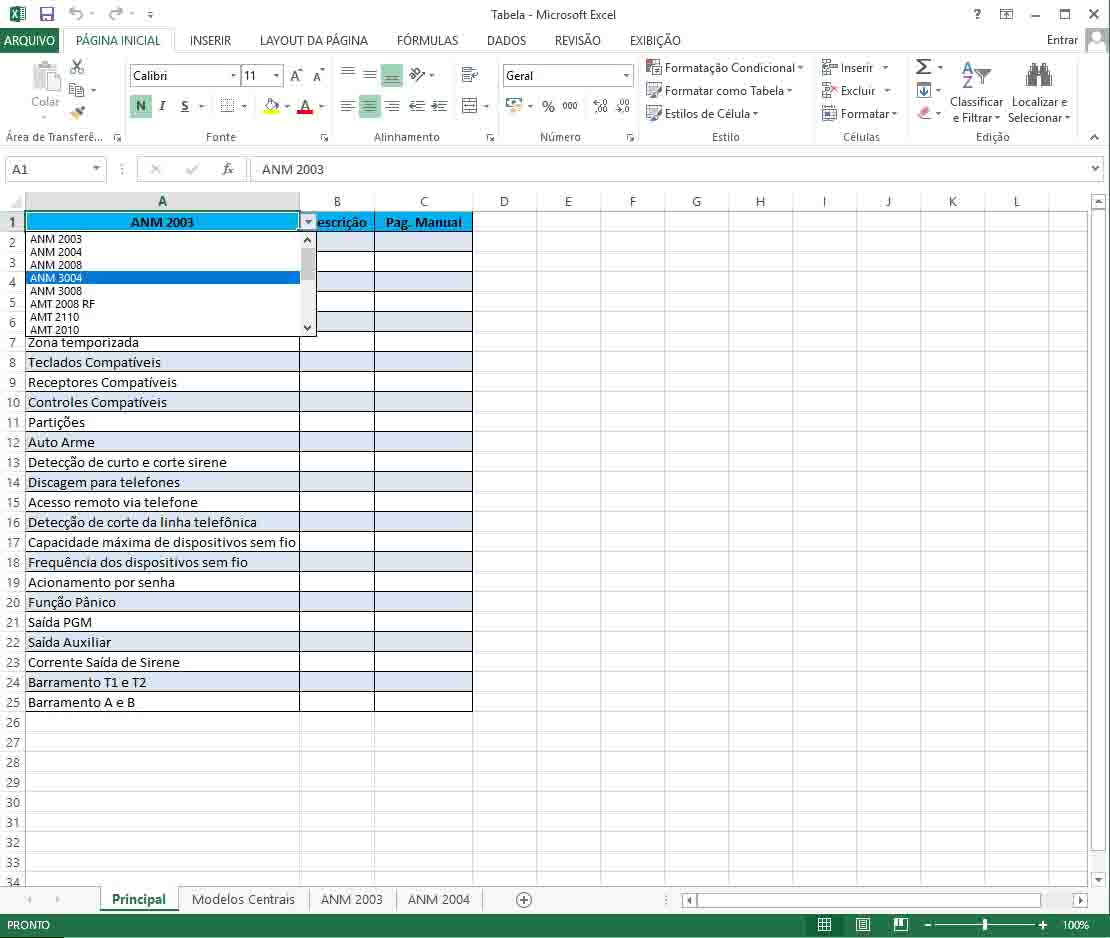Redo the last undone action
Viewport: 1110px width, 938px height.
pos(115,14)
